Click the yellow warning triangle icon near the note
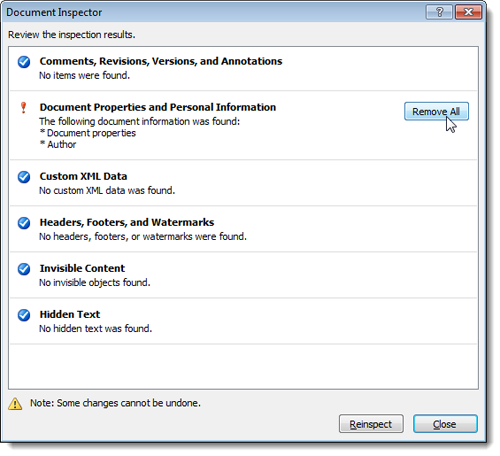This screenshot has height=456, width=500. tap(15, 404)
